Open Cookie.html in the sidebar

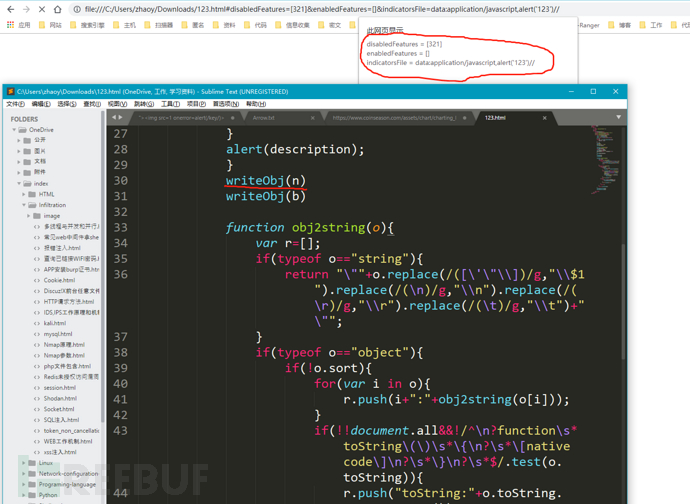tap(59, 280)
